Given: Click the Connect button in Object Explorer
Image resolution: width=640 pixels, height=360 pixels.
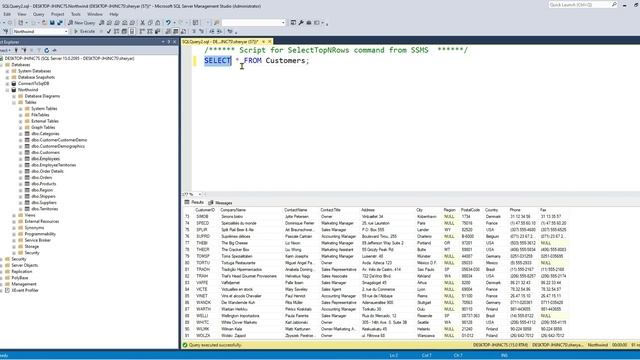Looking at the screenshot, I should point(5,50).
